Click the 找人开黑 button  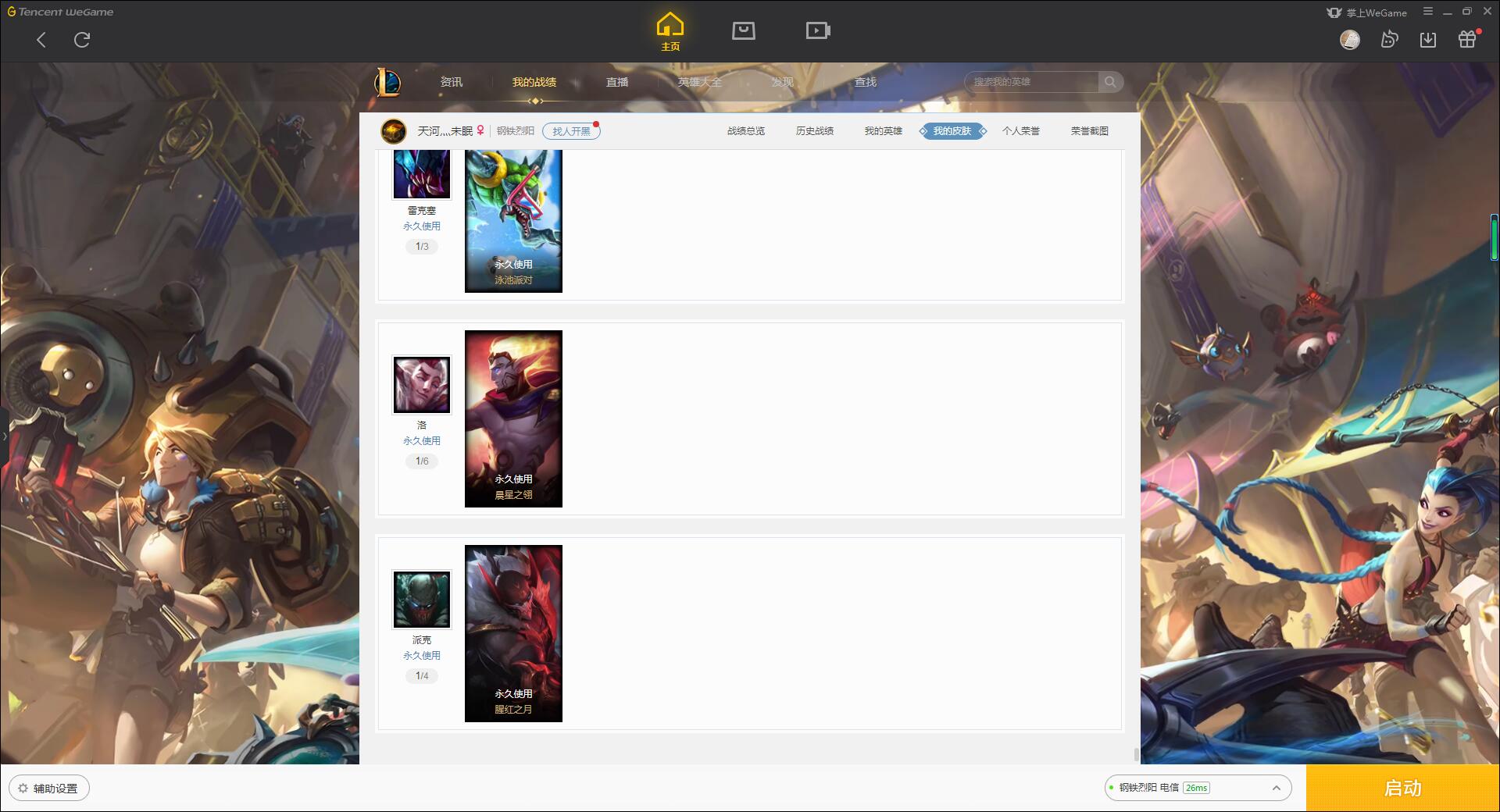pos(572,131)
